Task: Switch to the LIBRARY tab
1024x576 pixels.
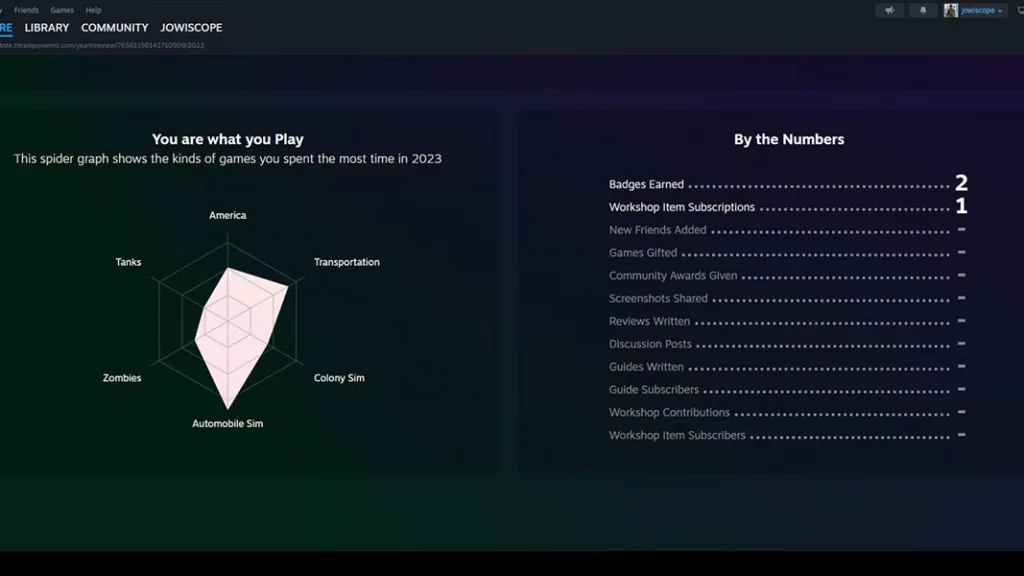Action: coord(46,27)
